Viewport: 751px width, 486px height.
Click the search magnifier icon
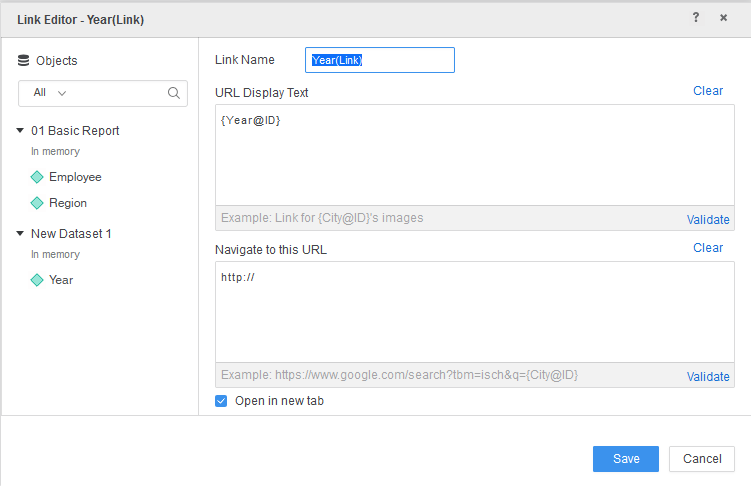[x=174, y=93]
